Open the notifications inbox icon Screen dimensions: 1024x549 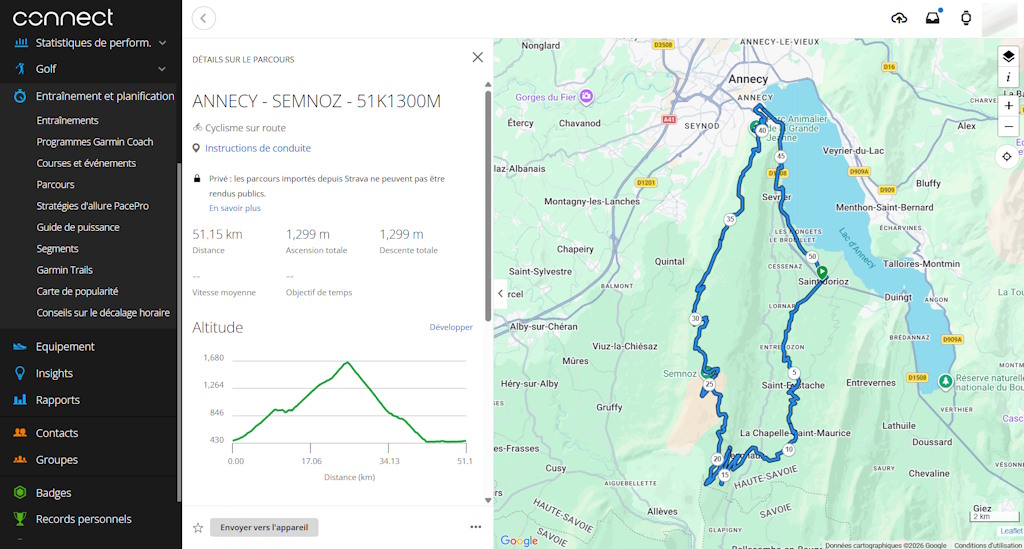coord(932,18)
